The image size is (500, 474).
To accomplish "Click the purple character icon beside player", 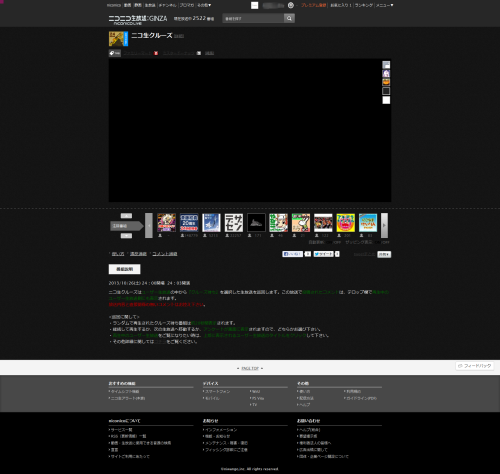I will click(x=386, y=73).
